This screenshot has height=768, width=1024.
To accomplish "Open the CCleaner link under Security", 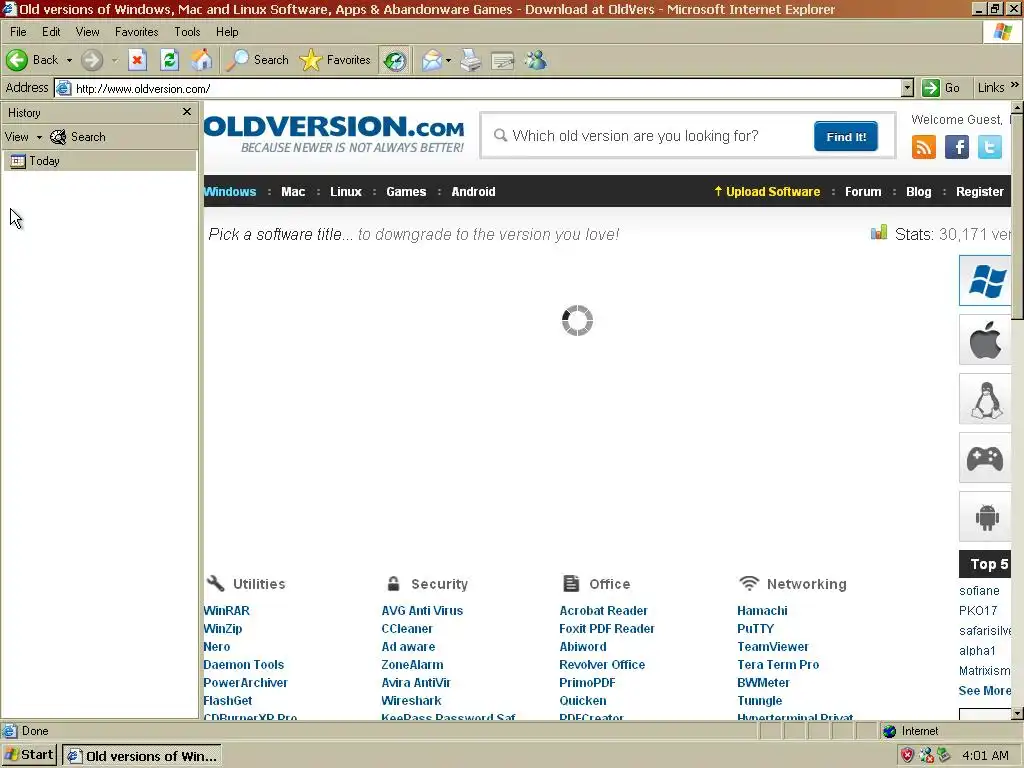I will pos(407,628).
